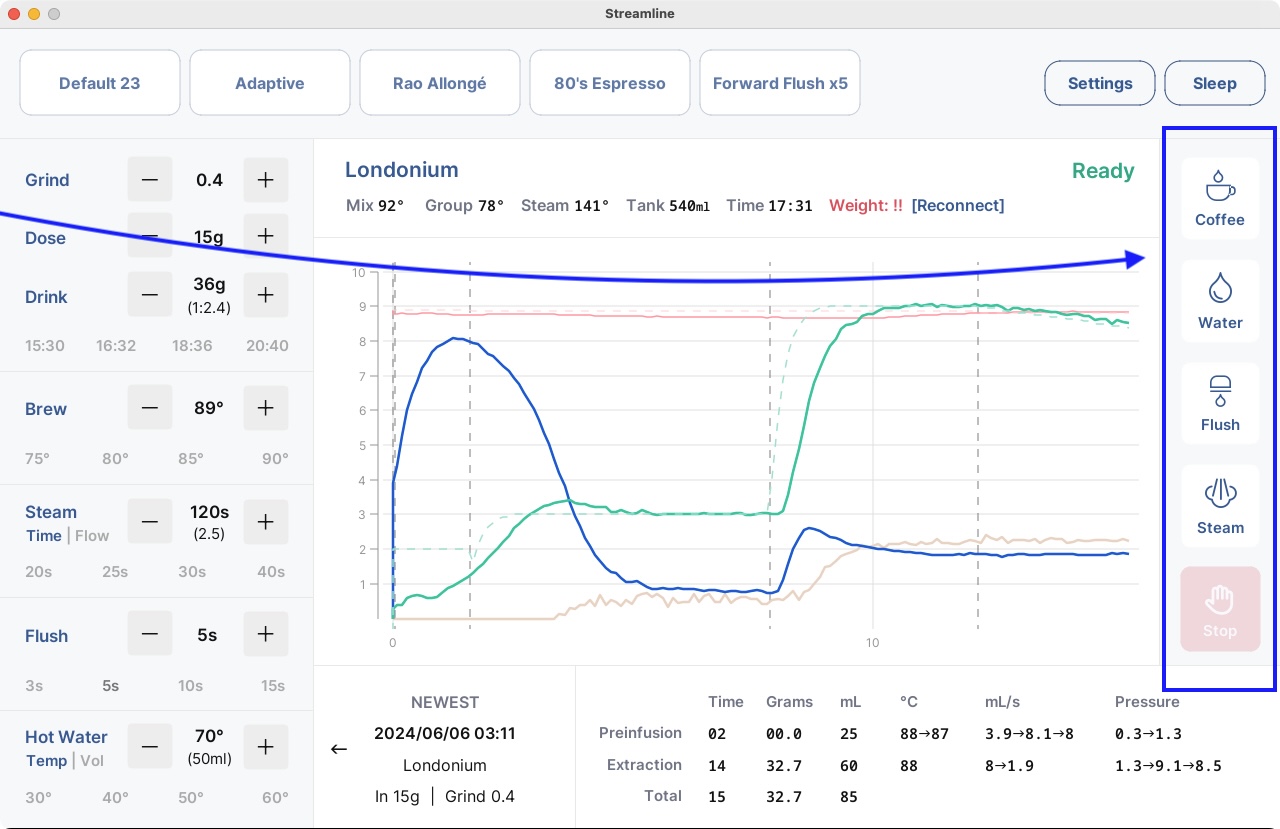The image size is (1280, 829).
Task: Switch Steam setting to Flow mode
Action: (92, 536)
